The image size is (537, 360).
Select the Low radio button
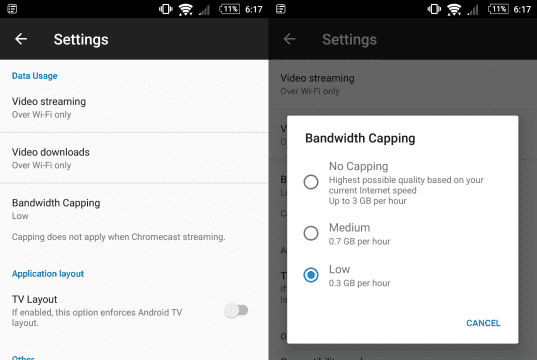[x=311, y=275]
